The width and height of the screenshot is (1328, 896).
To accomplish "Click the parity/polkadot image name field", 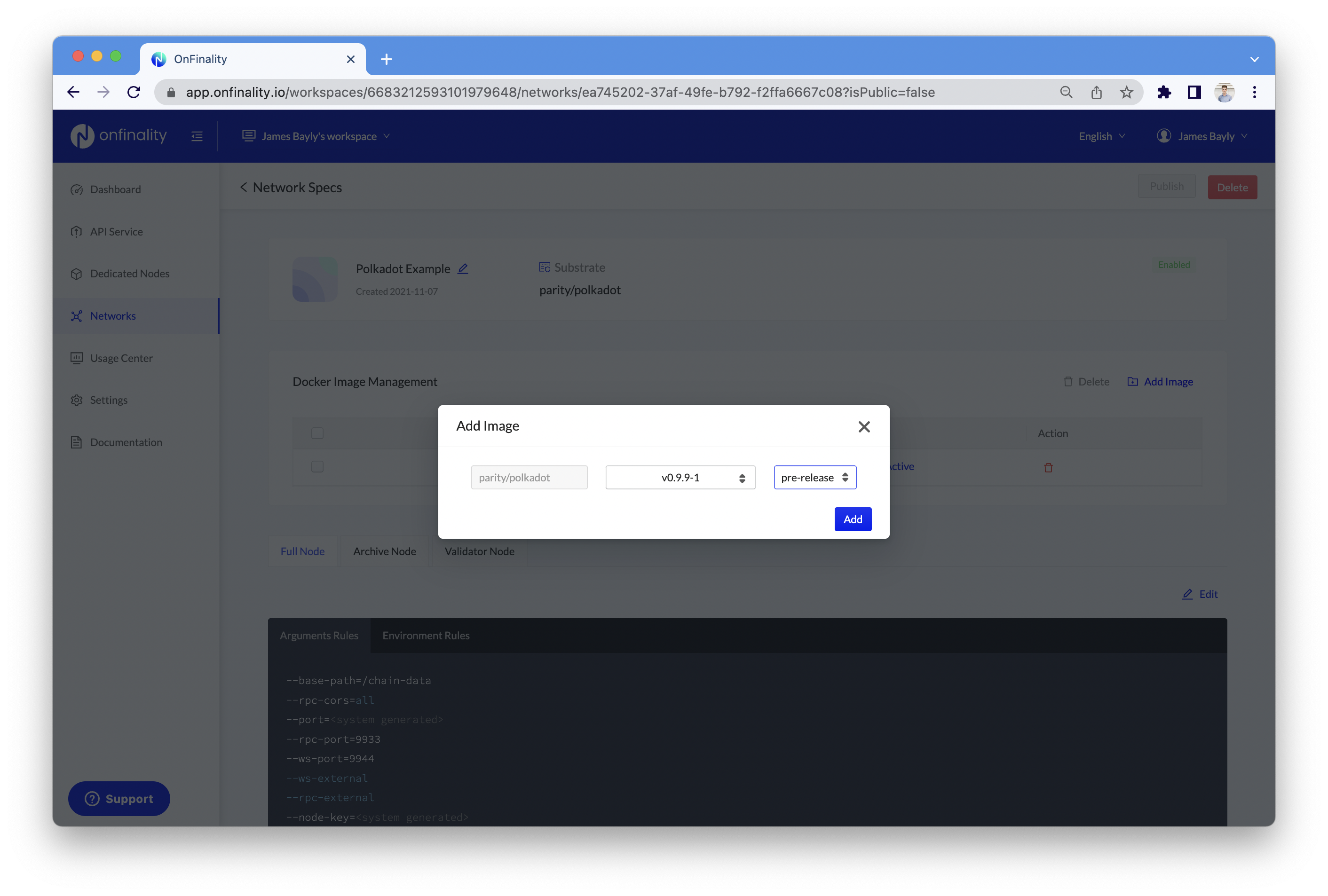I will [x=529, y=478].
